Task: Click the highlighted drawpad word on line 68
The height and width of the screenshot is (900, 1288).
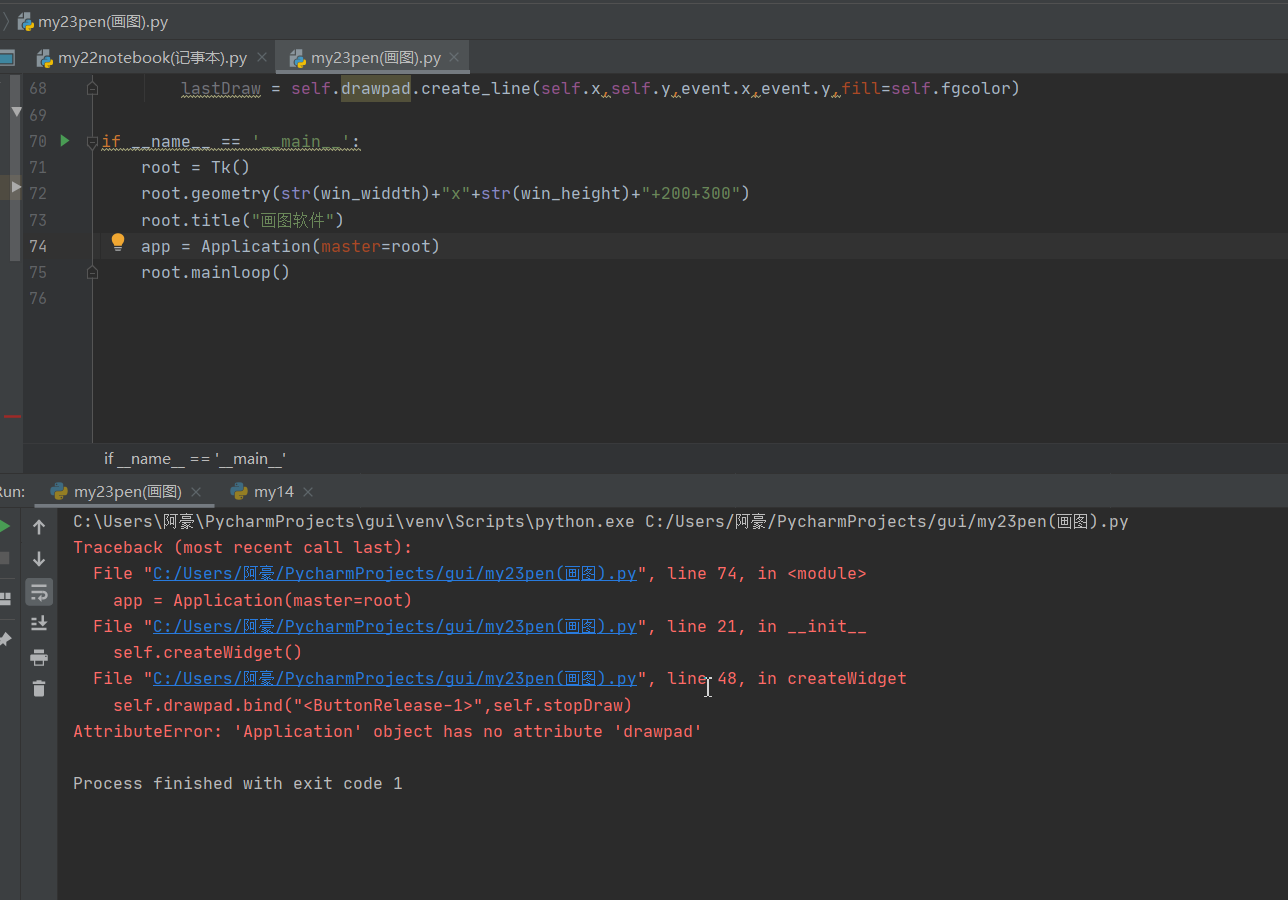Action: pos(376,88)
